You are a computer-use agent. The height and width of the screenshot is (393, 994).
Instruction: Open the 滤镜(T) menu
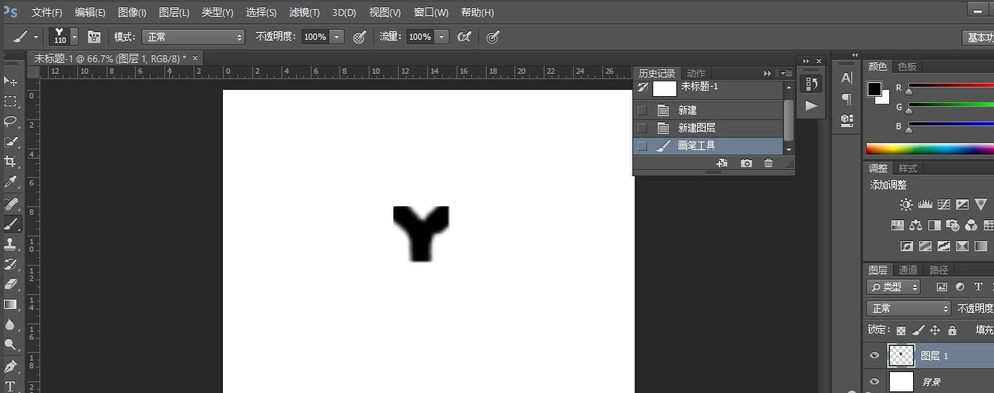(x=304, y=13)
